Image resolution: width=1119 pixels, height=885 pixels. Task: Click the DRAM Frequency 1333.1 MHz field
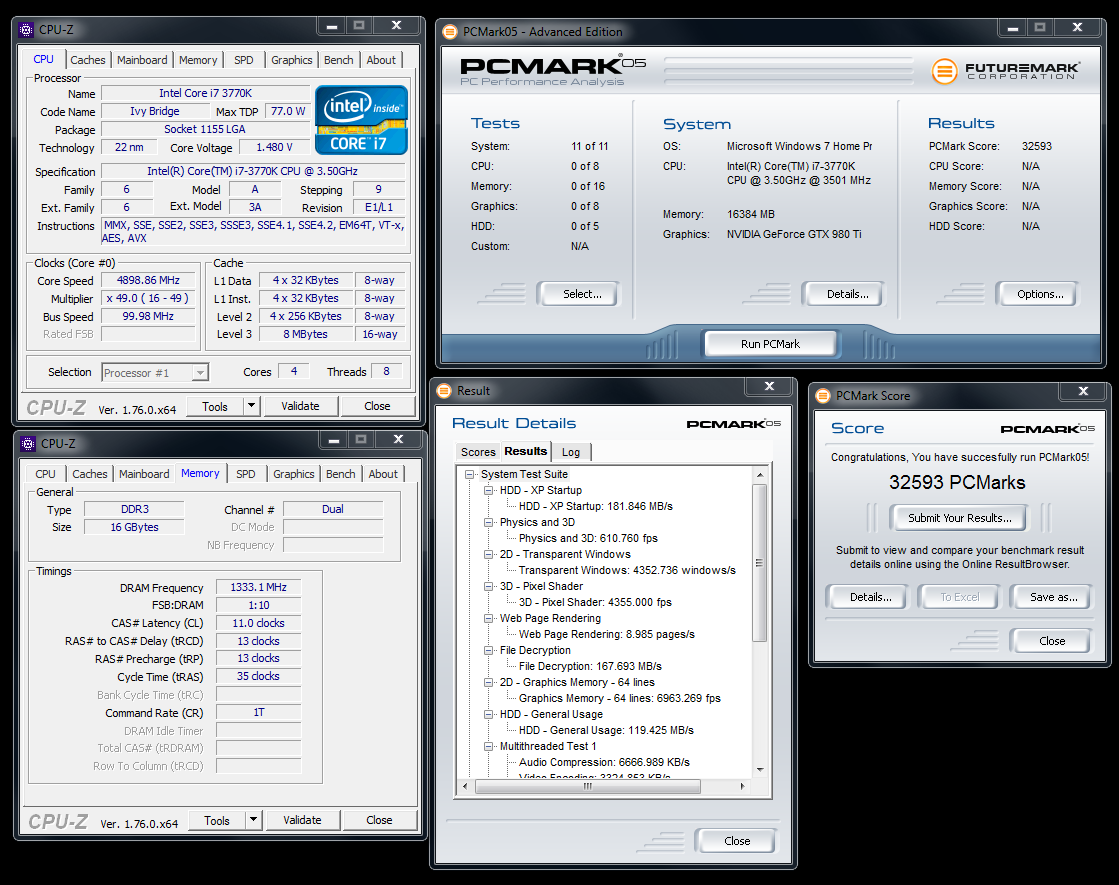tap(258, 587)
